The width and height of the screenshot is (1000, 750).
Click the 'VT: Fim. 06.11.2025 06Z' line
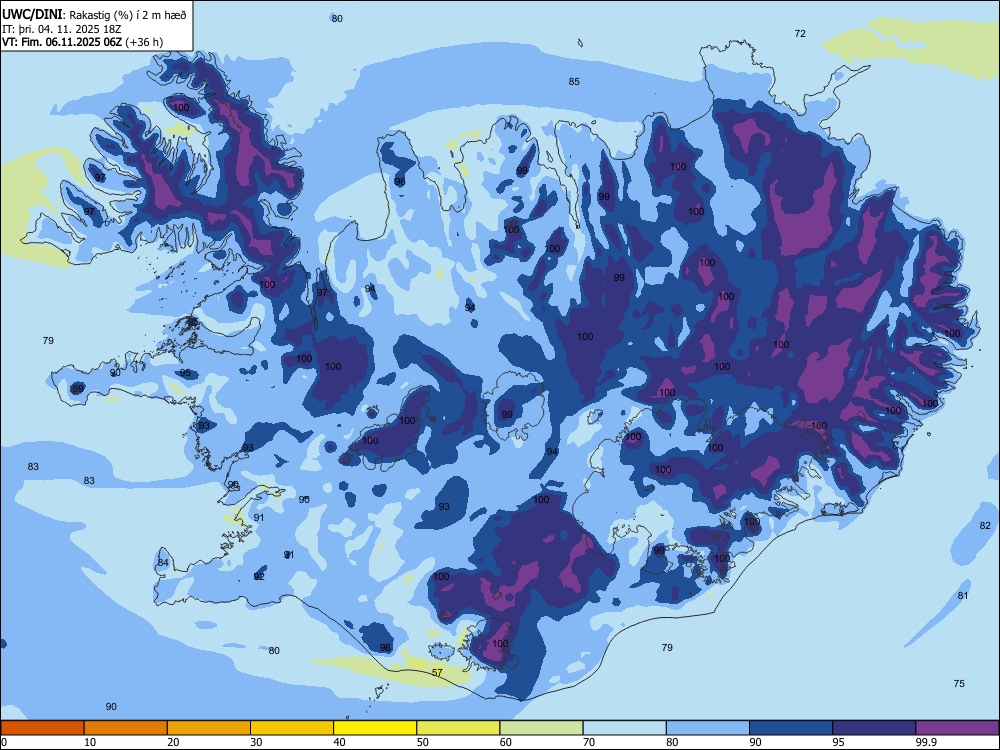[62, 42]
